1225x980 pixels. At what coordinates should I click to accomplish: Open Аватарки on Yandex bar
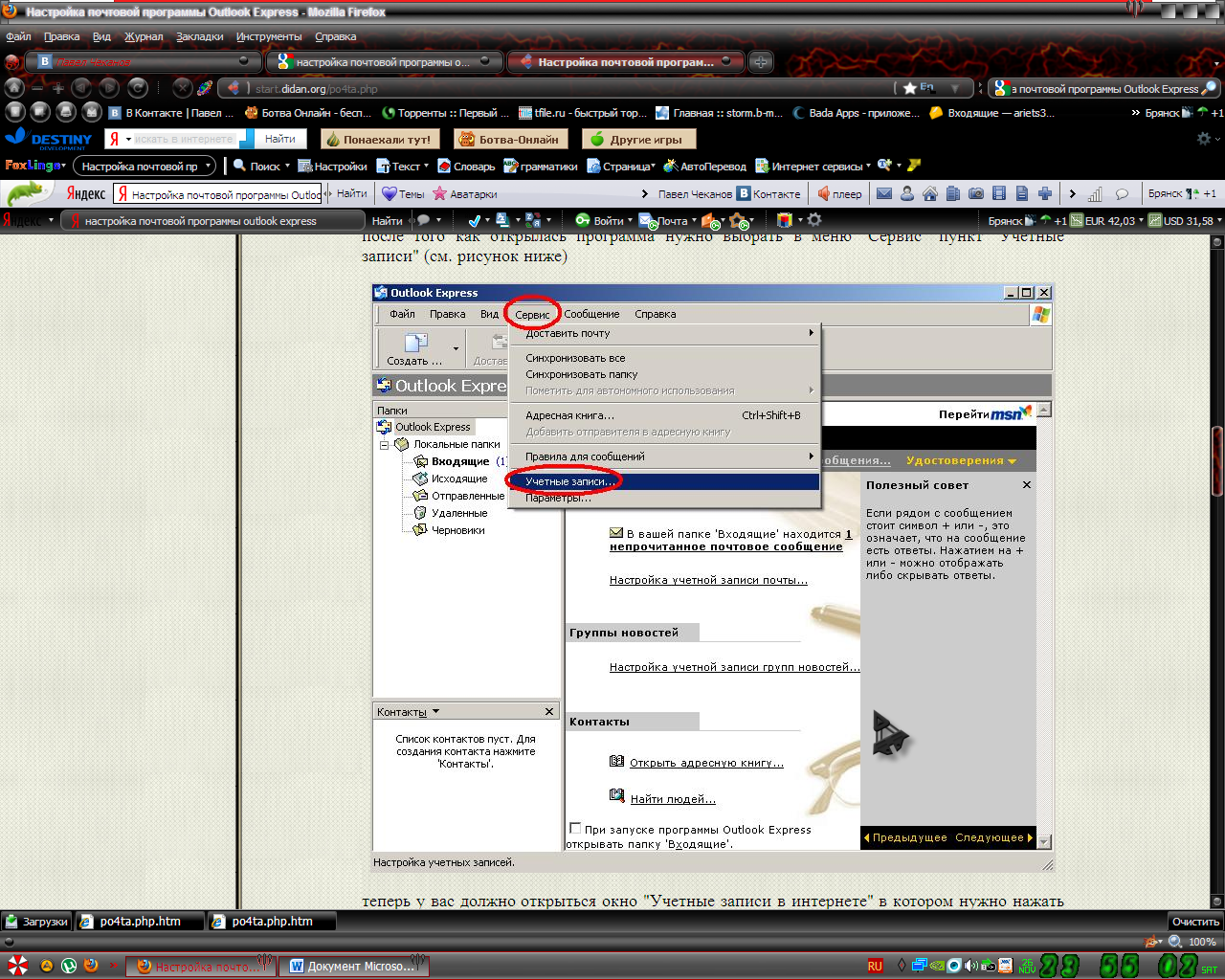465,193
